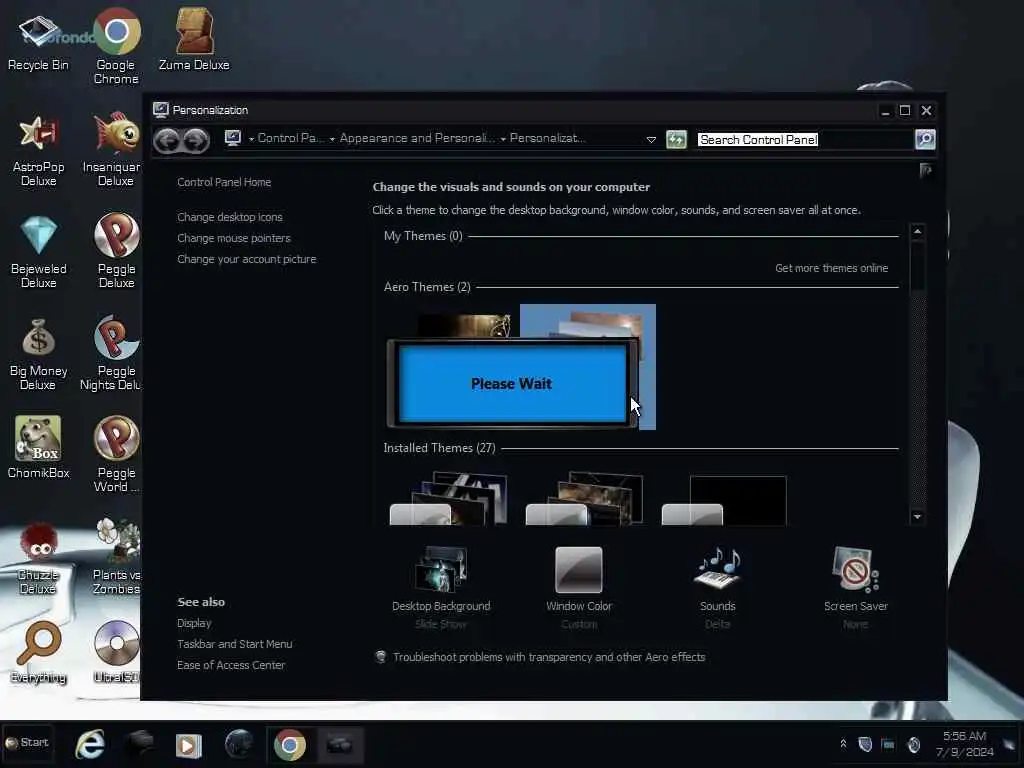Open ChomikBox desktop shortcut

point(38,448)
